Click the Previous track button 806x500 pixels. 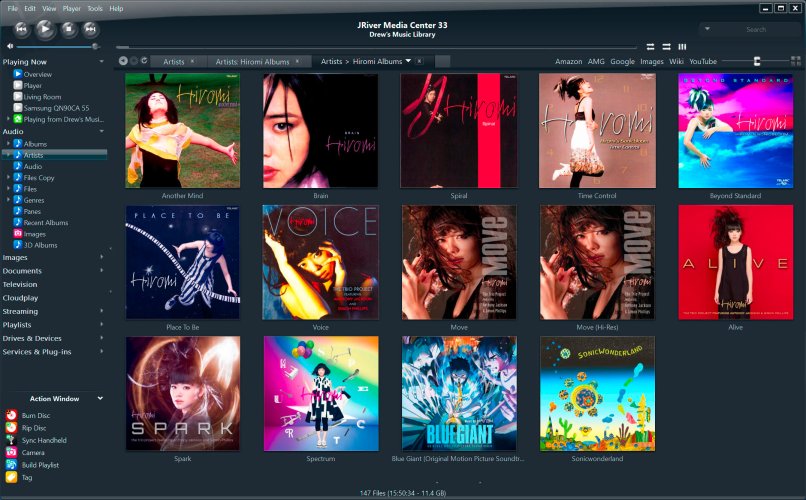point(21,29)
